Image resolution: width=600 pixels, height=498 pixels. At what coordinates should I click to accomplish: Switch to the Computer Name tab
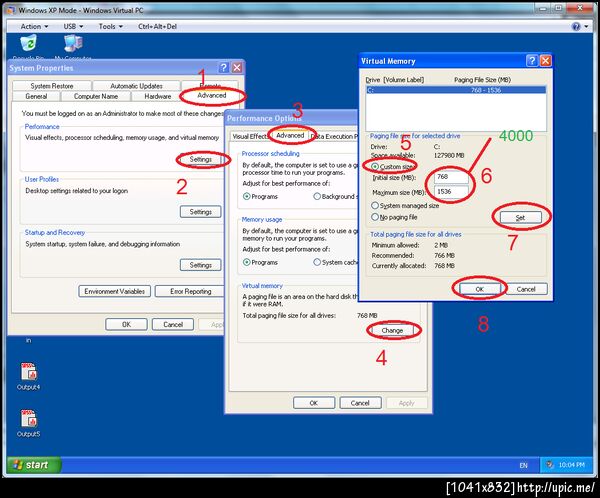click(96, 96)
